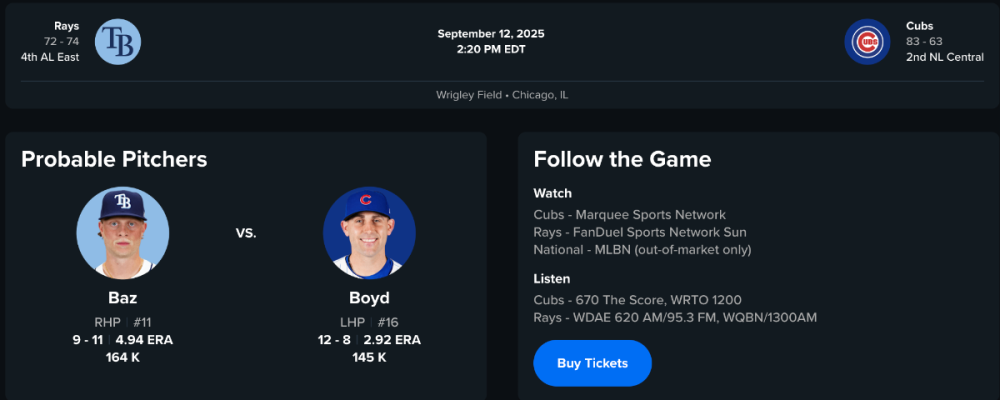The height and width of the screenshot is (400, 1000).
Task: Click the September 12, 2025 game date
Action: (x=491, y=34)
